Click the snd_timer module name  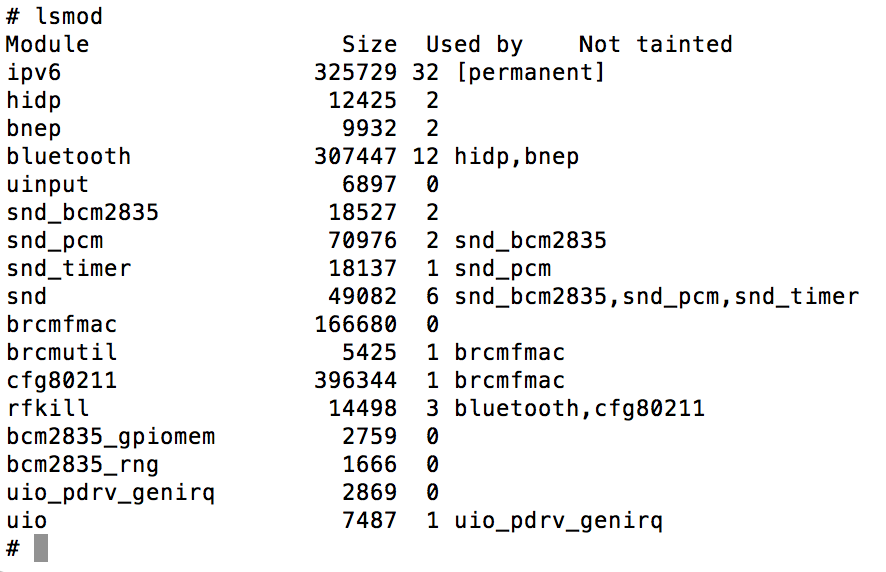point(68,268)
